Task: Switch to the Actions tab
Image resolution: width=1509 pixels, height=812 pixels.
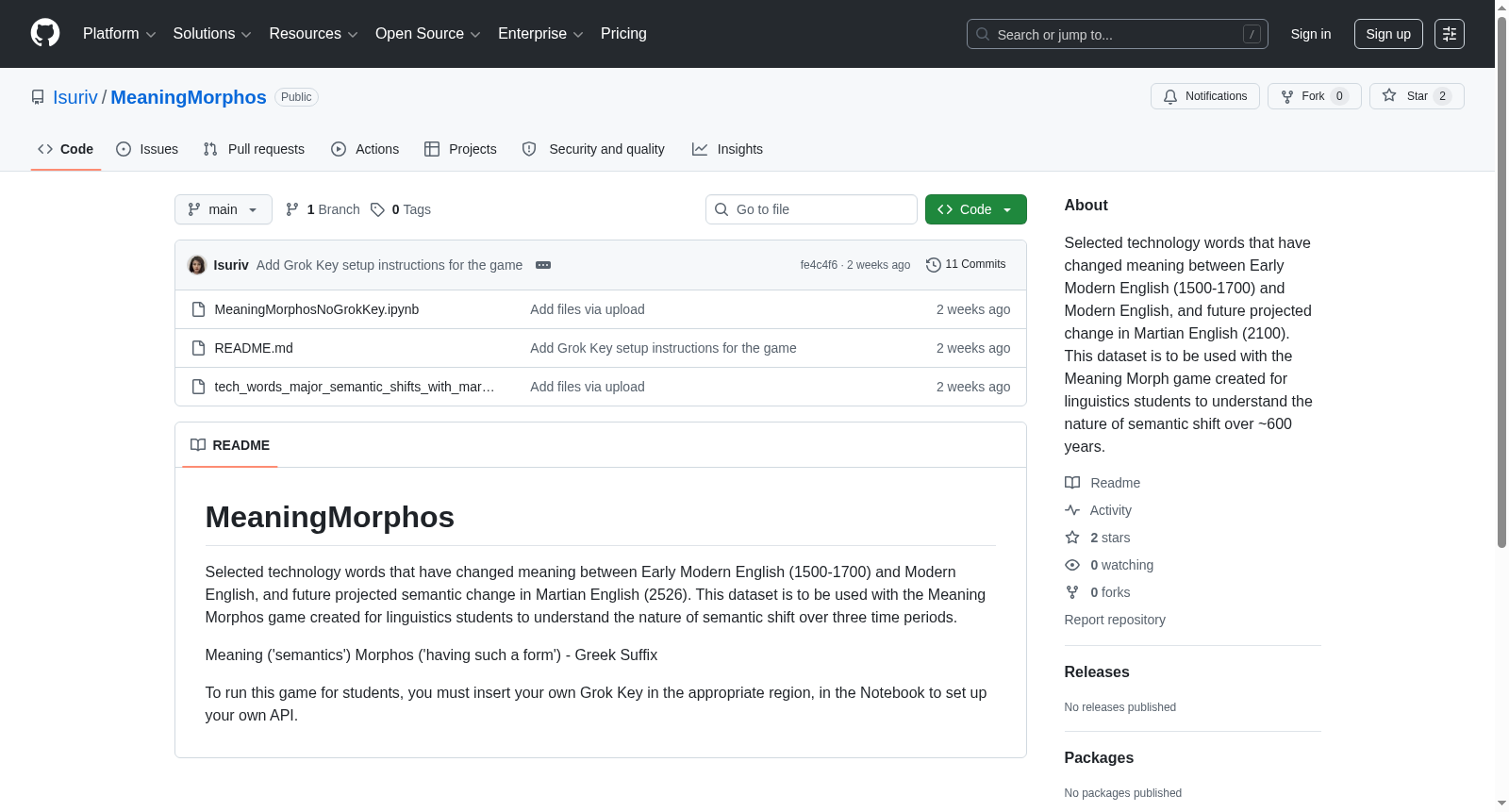Action: click(x=365, y=149)
